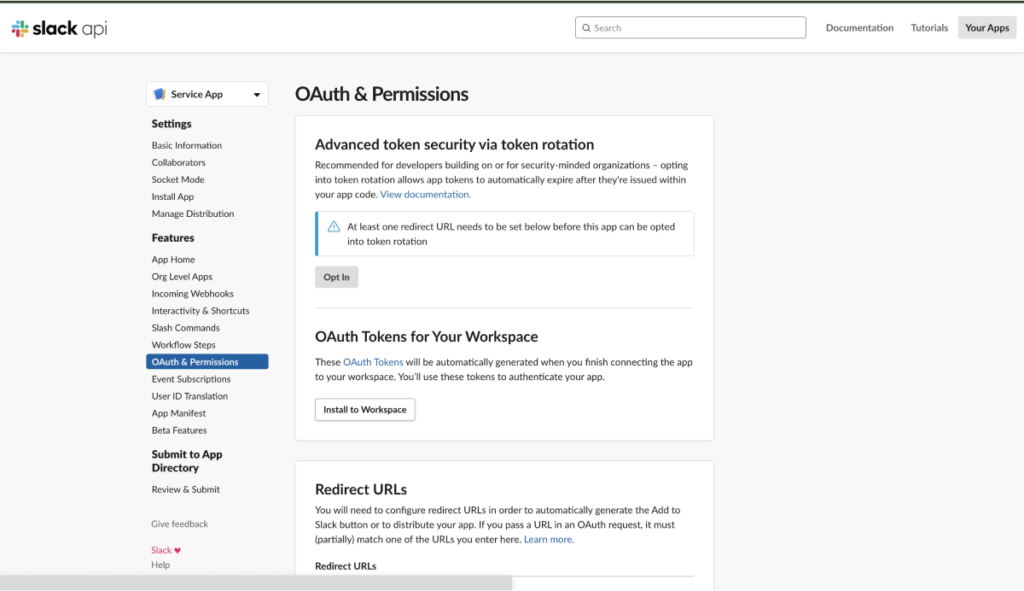Click the search magnifier icon
The width and height of the screenshot is (1024, 591).
[x=586, y=28]
